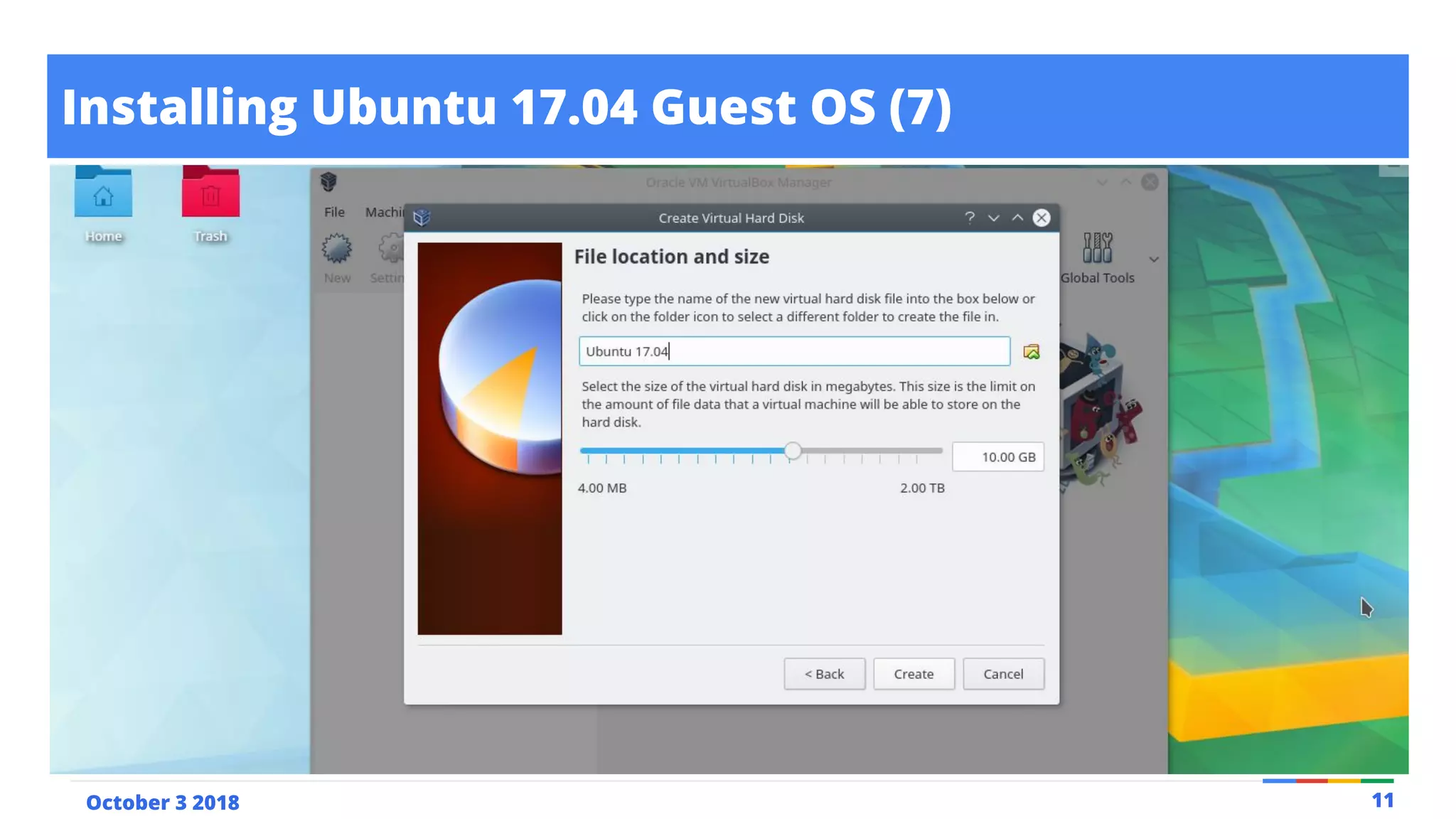Click the 2.00 TB maximum label

pos(922,488)
